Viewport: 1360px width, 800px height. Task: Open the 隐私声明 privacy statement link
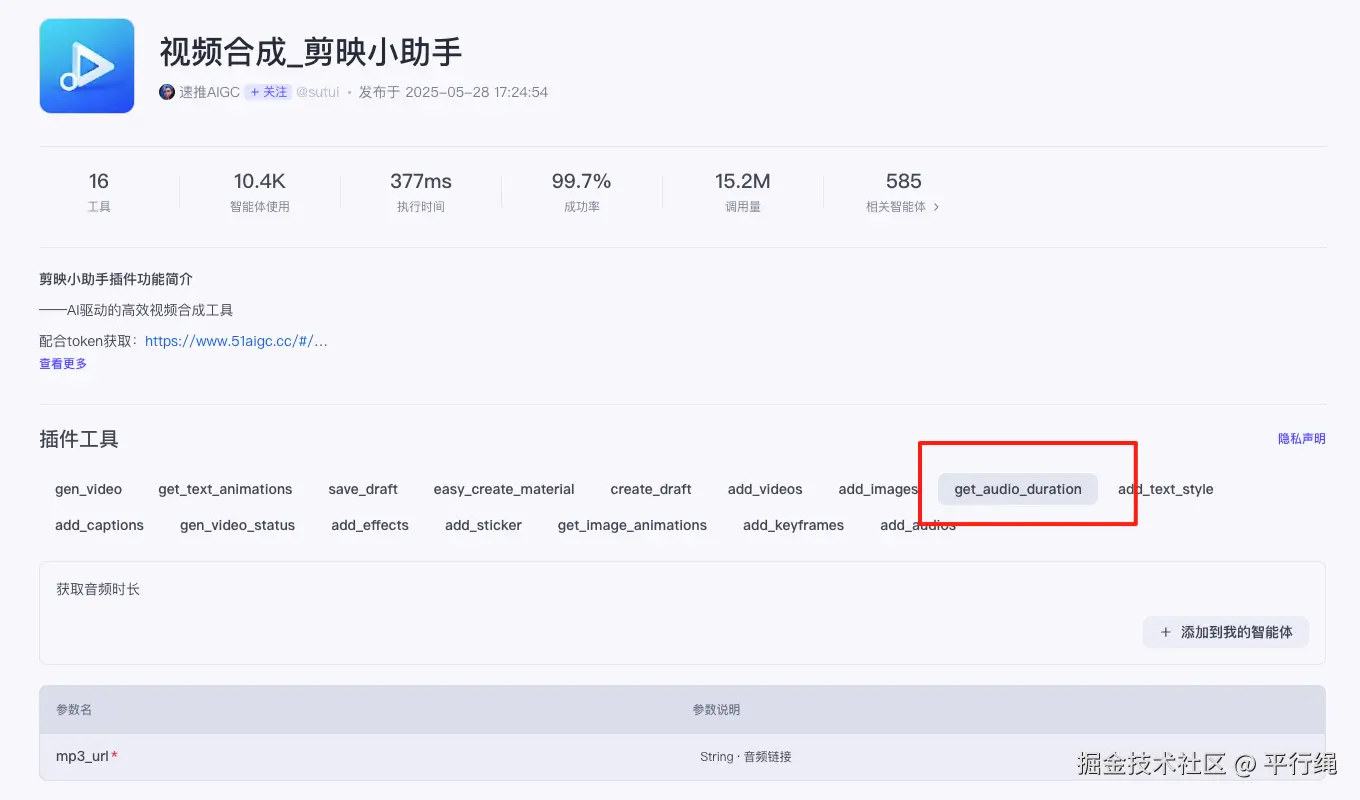point(1302,439)
